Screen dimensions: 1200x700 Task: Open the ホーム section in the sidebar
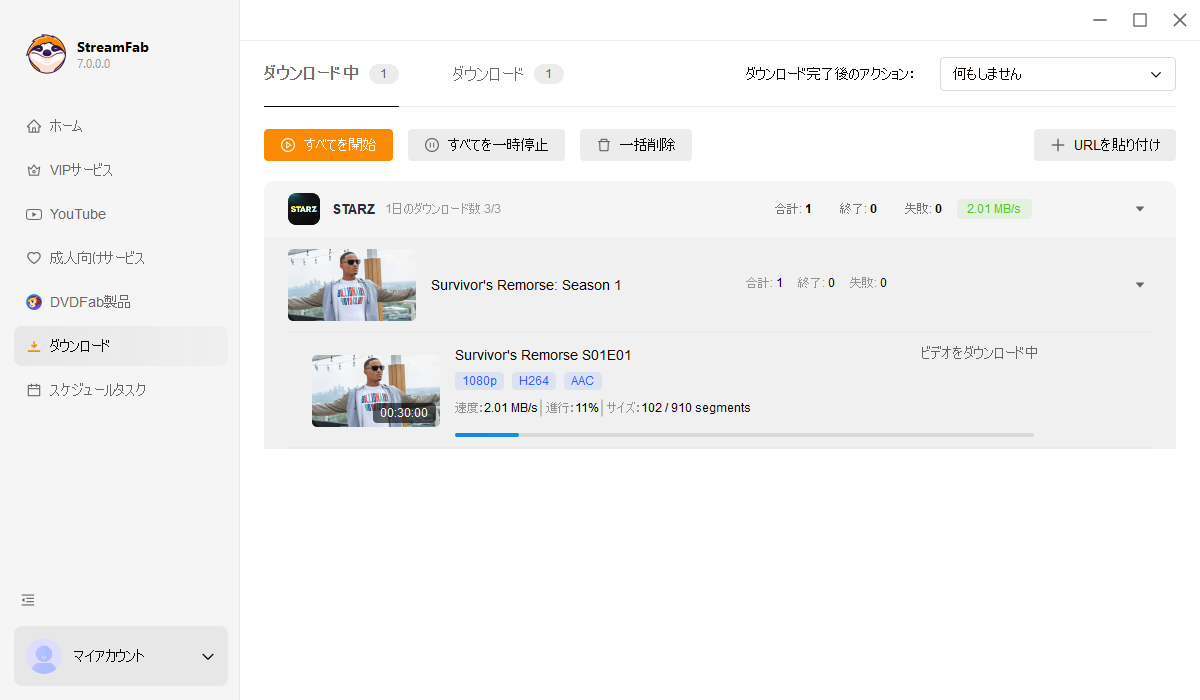tap(64, 125)
